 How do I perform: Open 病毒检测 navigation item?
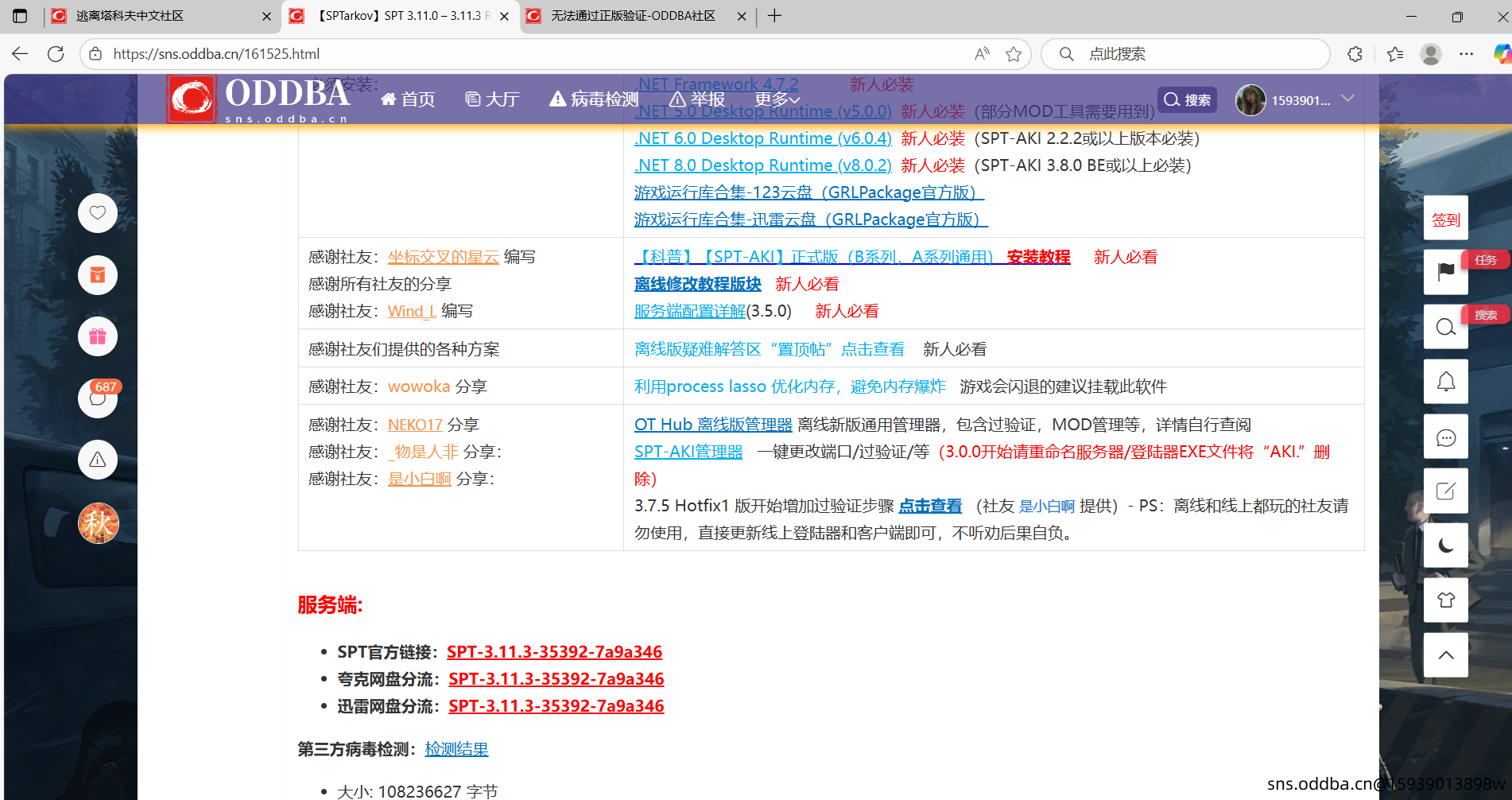[594, 99]
